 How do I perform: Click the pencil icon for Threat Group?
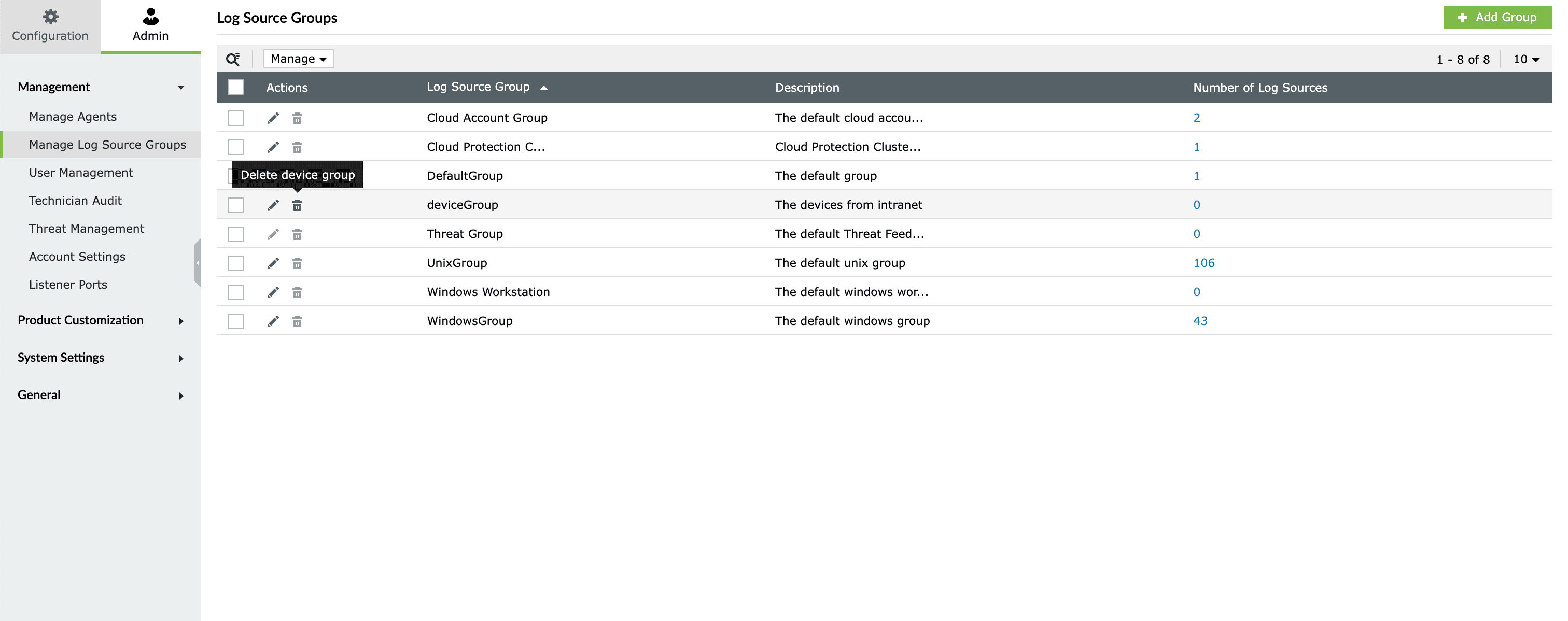pos(273,234)
